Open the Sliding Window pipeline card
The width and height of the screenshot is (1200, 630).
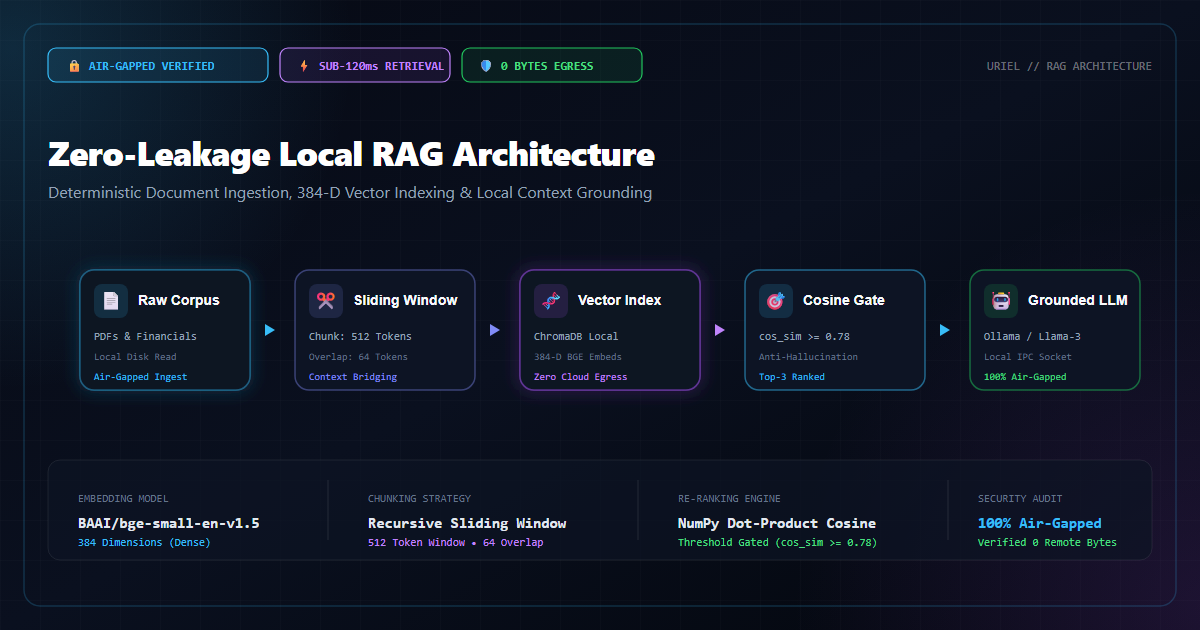pos(385,330)
